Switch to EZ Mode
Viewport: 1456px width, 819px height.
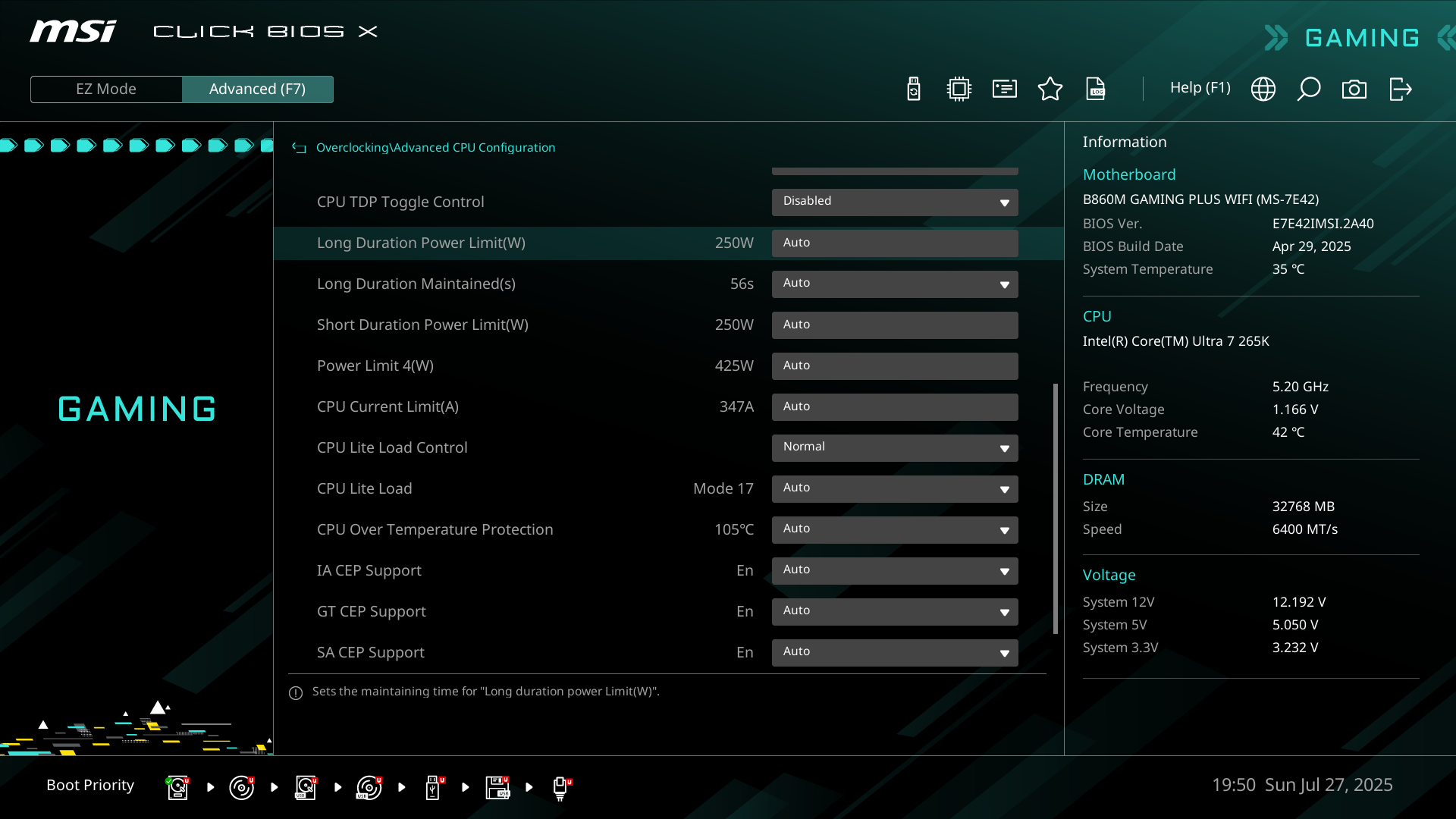(x=106, y=89)
